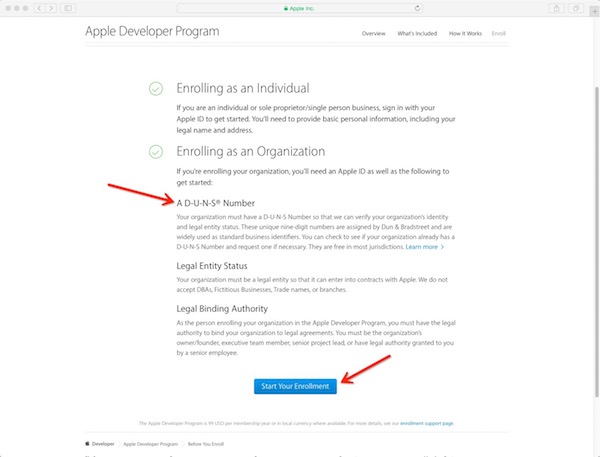Select the Enroll tab
Screen dimensions: 600x457
(x=499, y=33)
